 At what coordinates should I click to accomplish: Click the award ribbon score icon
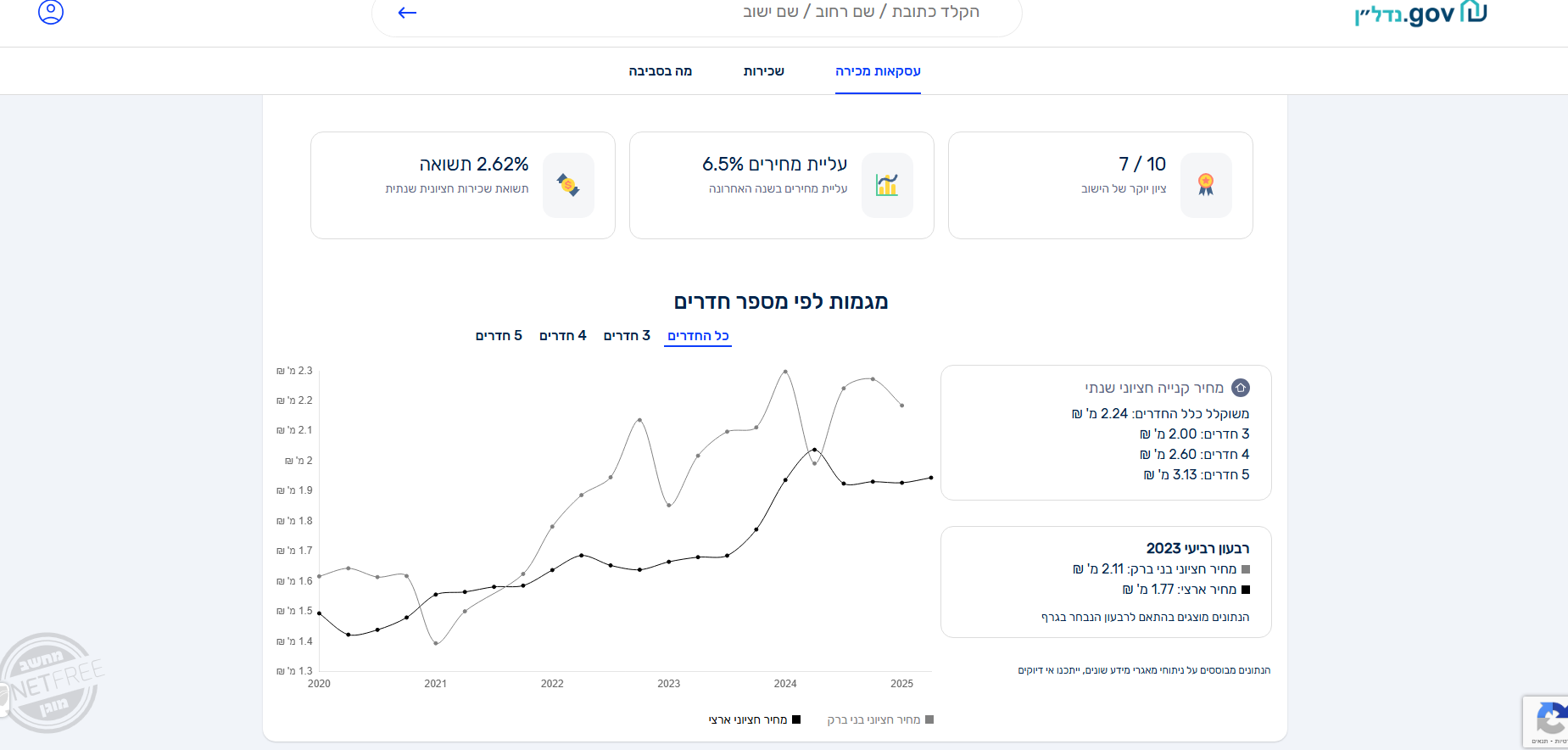[x=1205, y=185]
